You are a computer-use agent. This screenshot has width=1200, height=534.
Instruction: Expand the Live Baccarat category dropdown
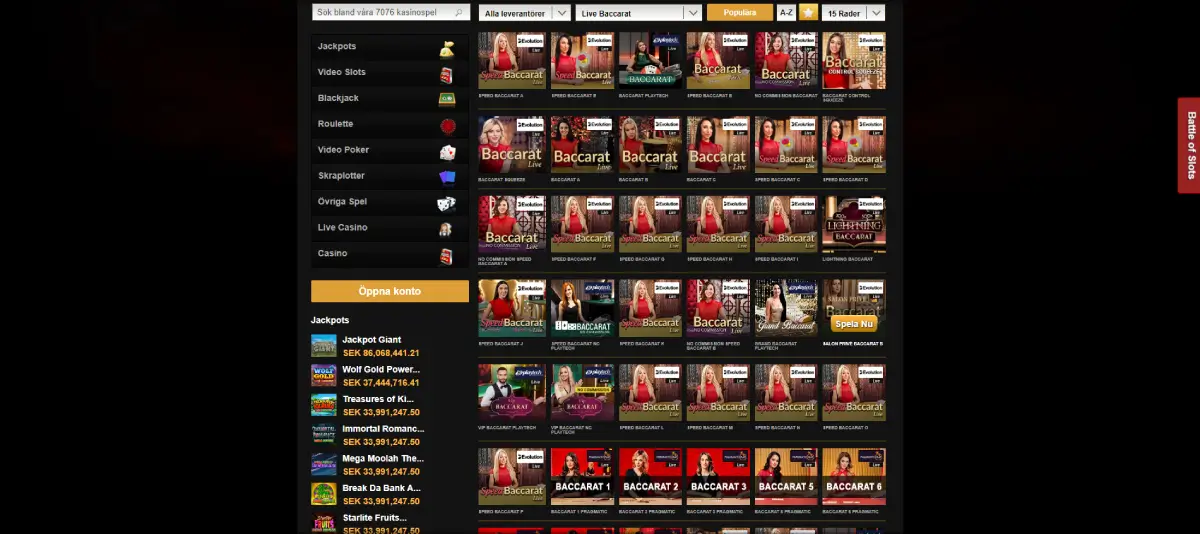(640, 13)
